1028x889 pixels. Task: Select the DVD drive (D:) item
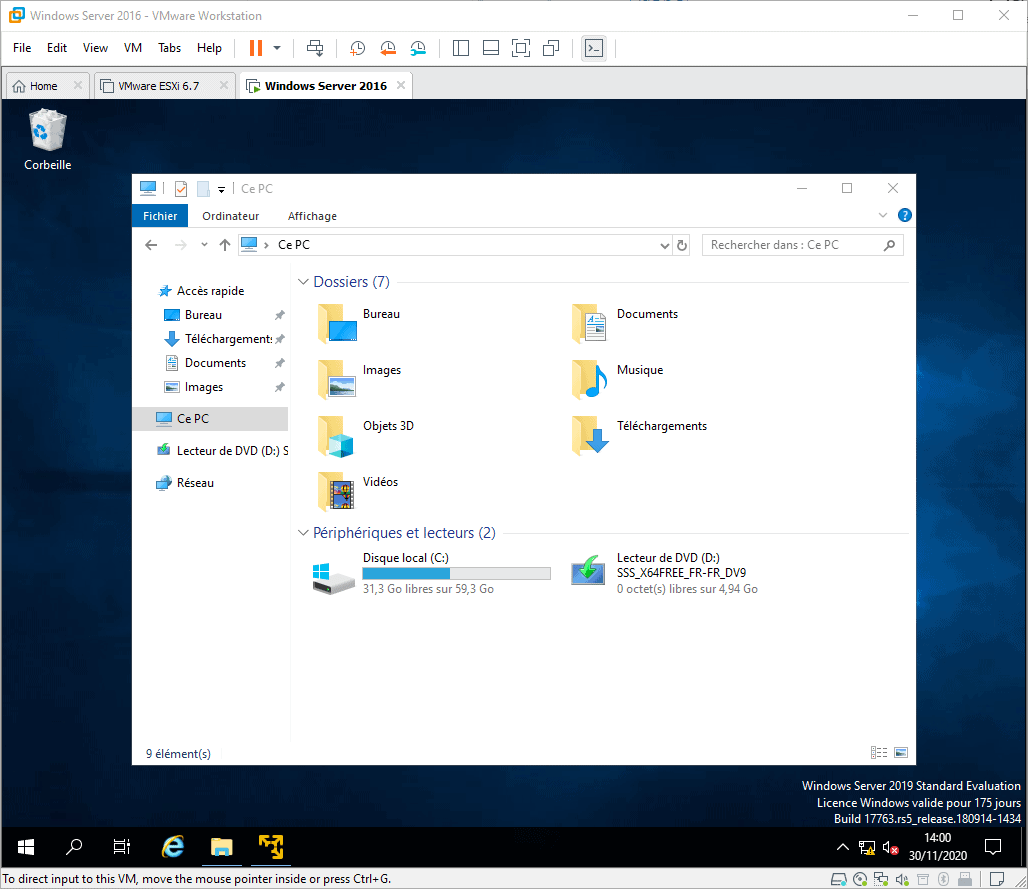[665, 573]
